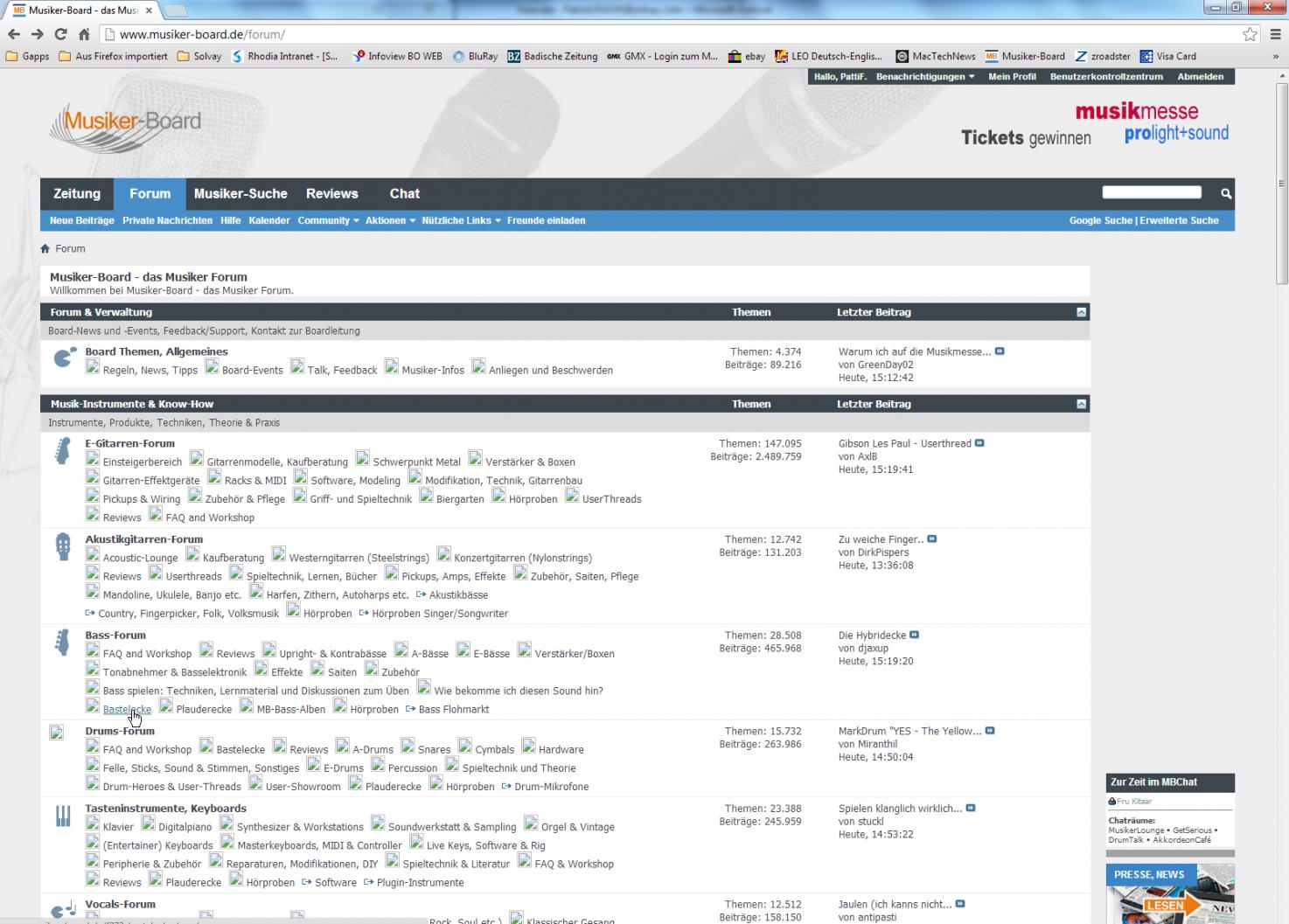The width and height of the screenshot is (1289, 924).
Task: Open the Google Suche link
Action: (x=1101, y=220)
